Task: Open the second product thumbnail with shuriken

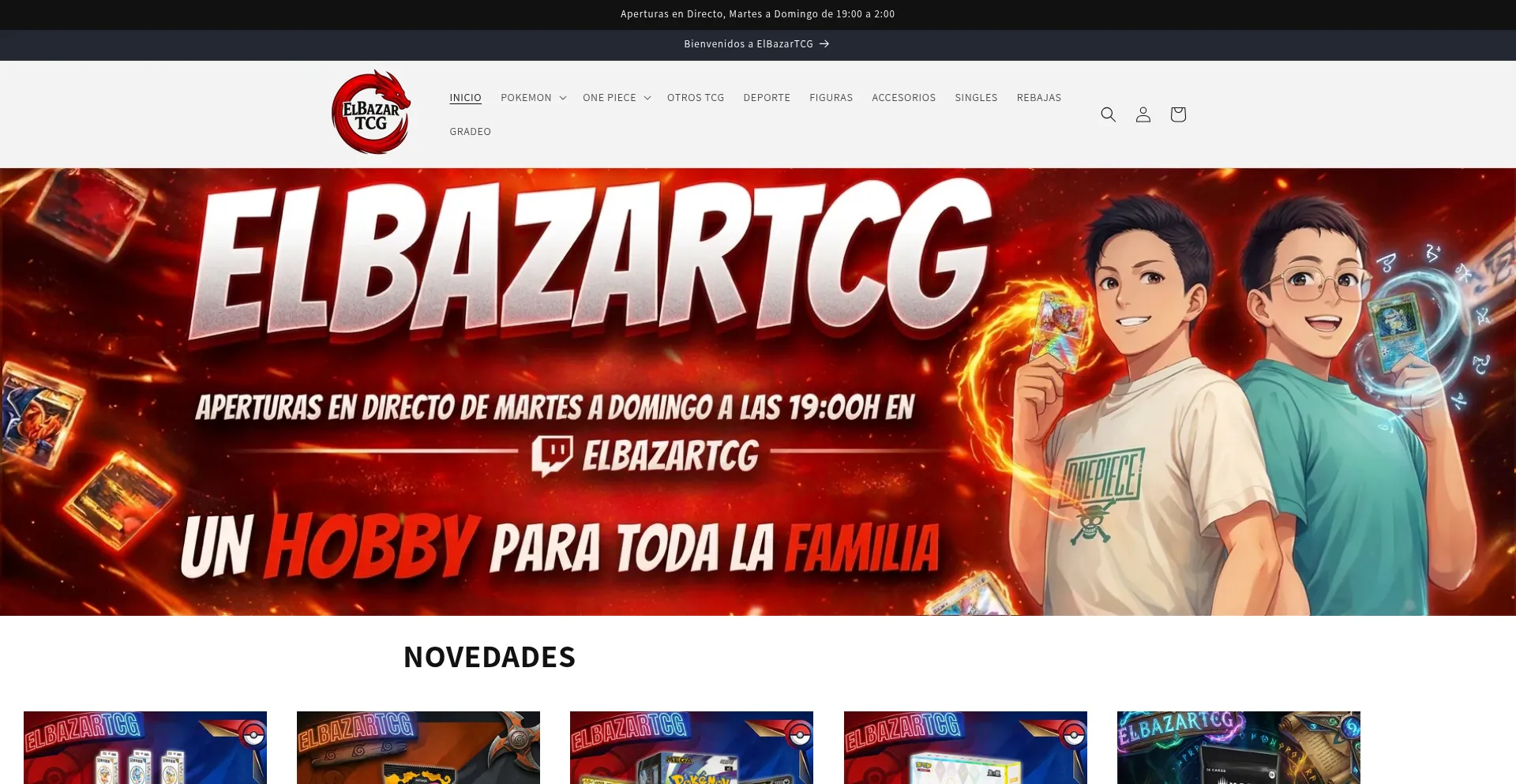Action: click(x=418, y=748)
